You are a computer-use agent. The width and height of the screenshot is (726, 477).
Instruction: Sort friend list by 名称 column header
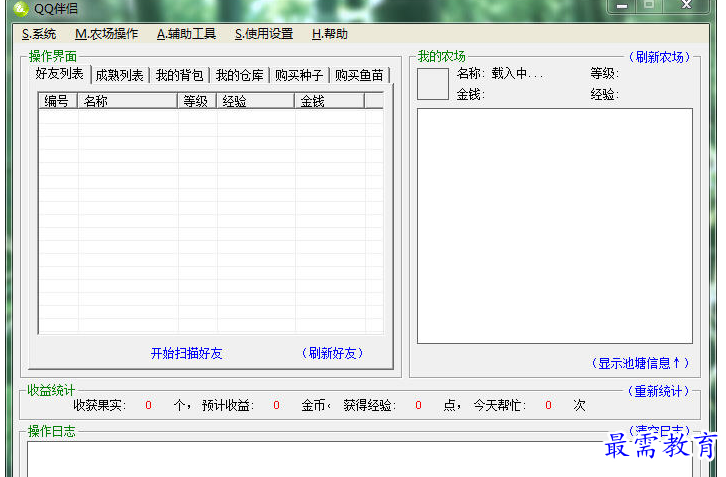127,101
